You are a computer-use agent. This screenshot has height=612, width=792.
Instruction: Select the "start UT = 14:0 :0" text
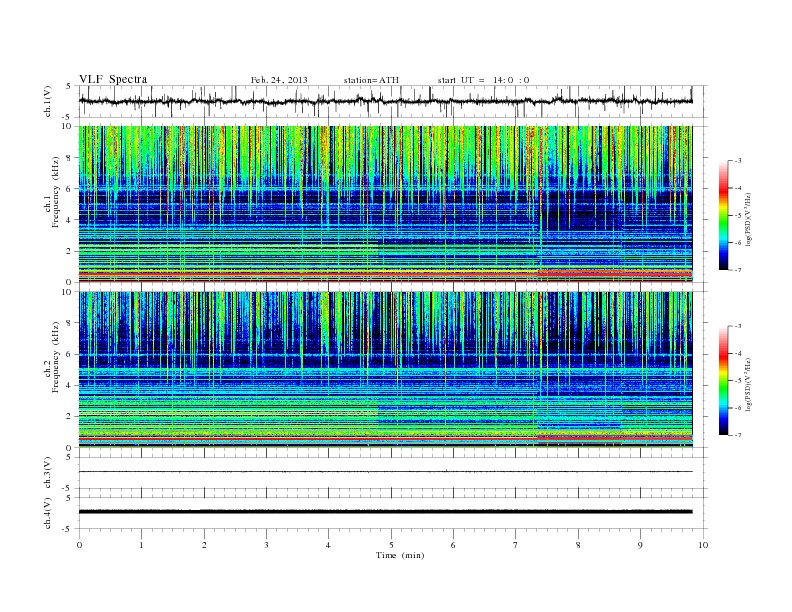coord(483,80)
